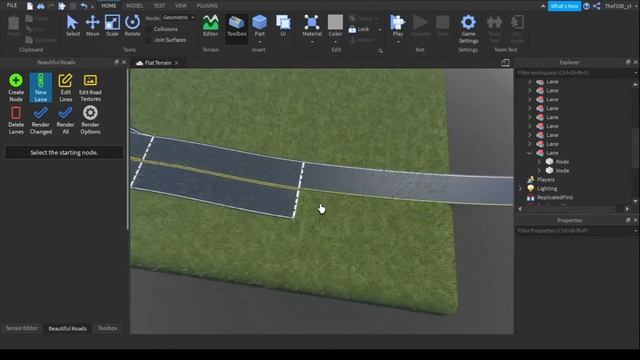Image resolution: width=640 pixels, height=360 pixels.
Task: Collapse the ribbon with the up arrow
Action: pyautogui.click(x=542, y=6)
